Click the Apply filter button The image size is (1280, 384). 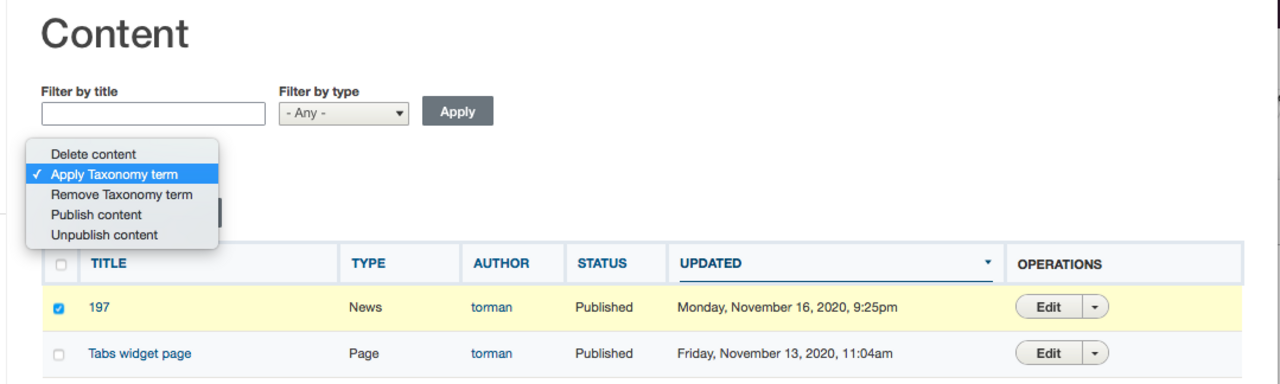click(x=458, y=111)
